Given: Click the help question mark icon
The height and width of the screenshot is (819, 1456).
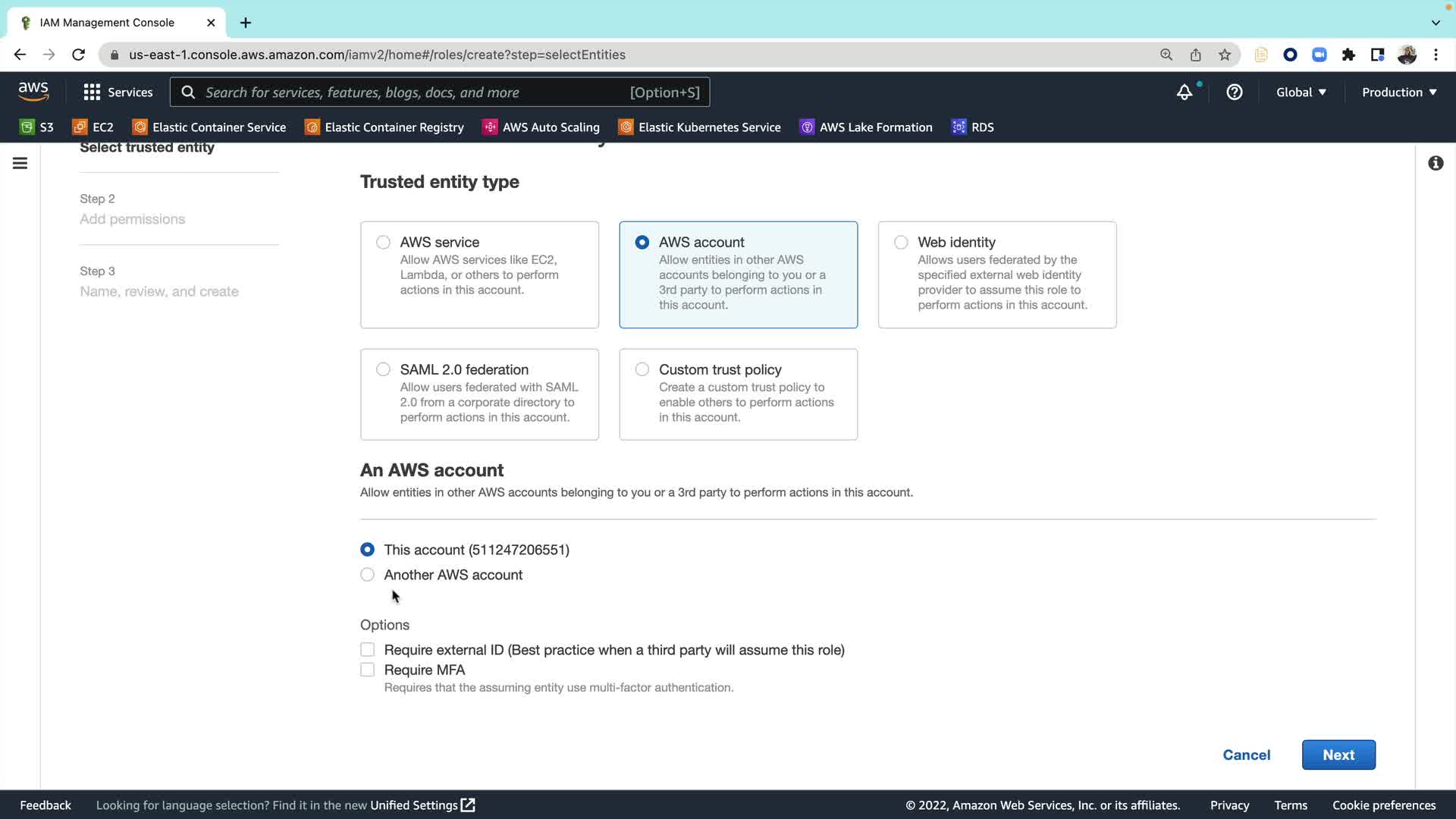Looking at the screenshot, I should tap(1235, 93).
